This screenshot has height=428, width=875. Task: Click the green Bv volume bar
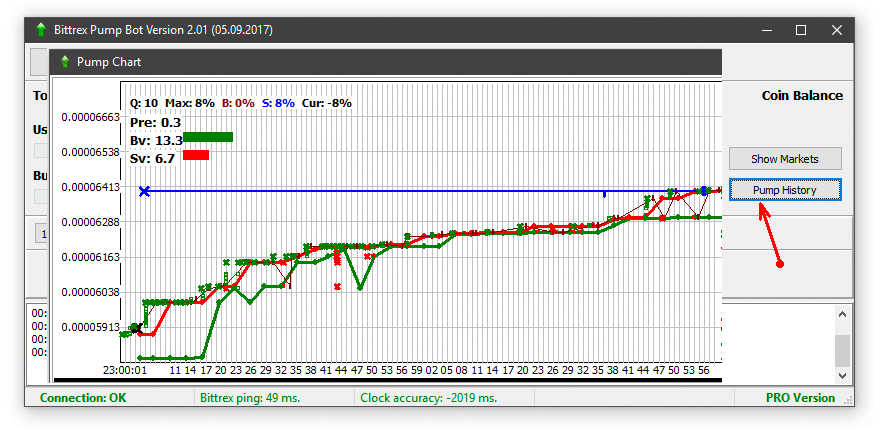(208, 137)
